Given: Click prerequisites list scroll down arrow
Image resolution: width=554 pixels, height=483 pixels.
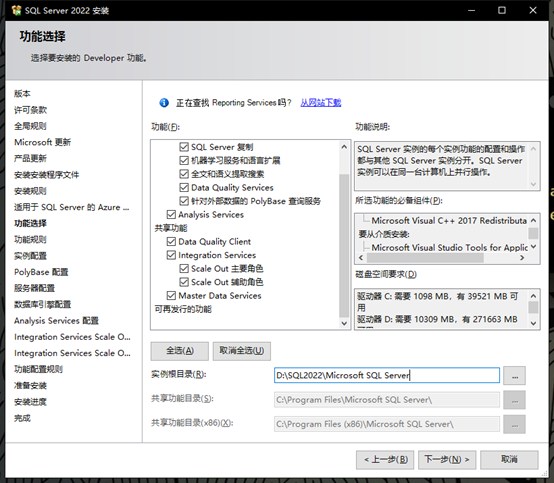Looking at the screenshot, I should (x=533, y=247).
